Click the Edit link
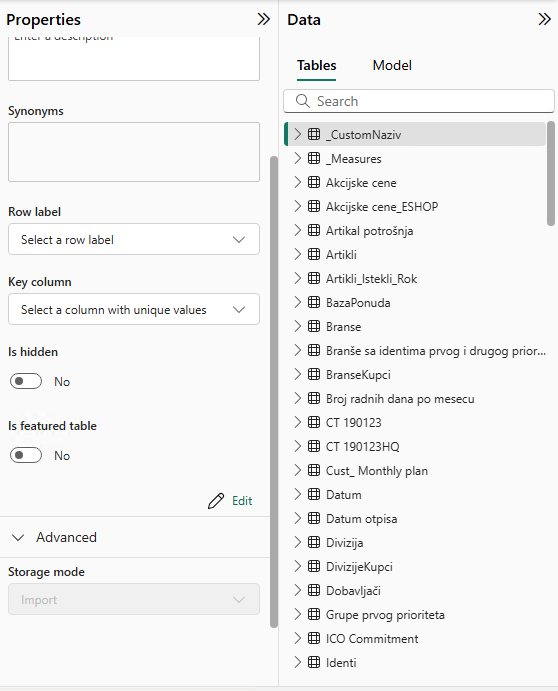 tap(242, 501)
